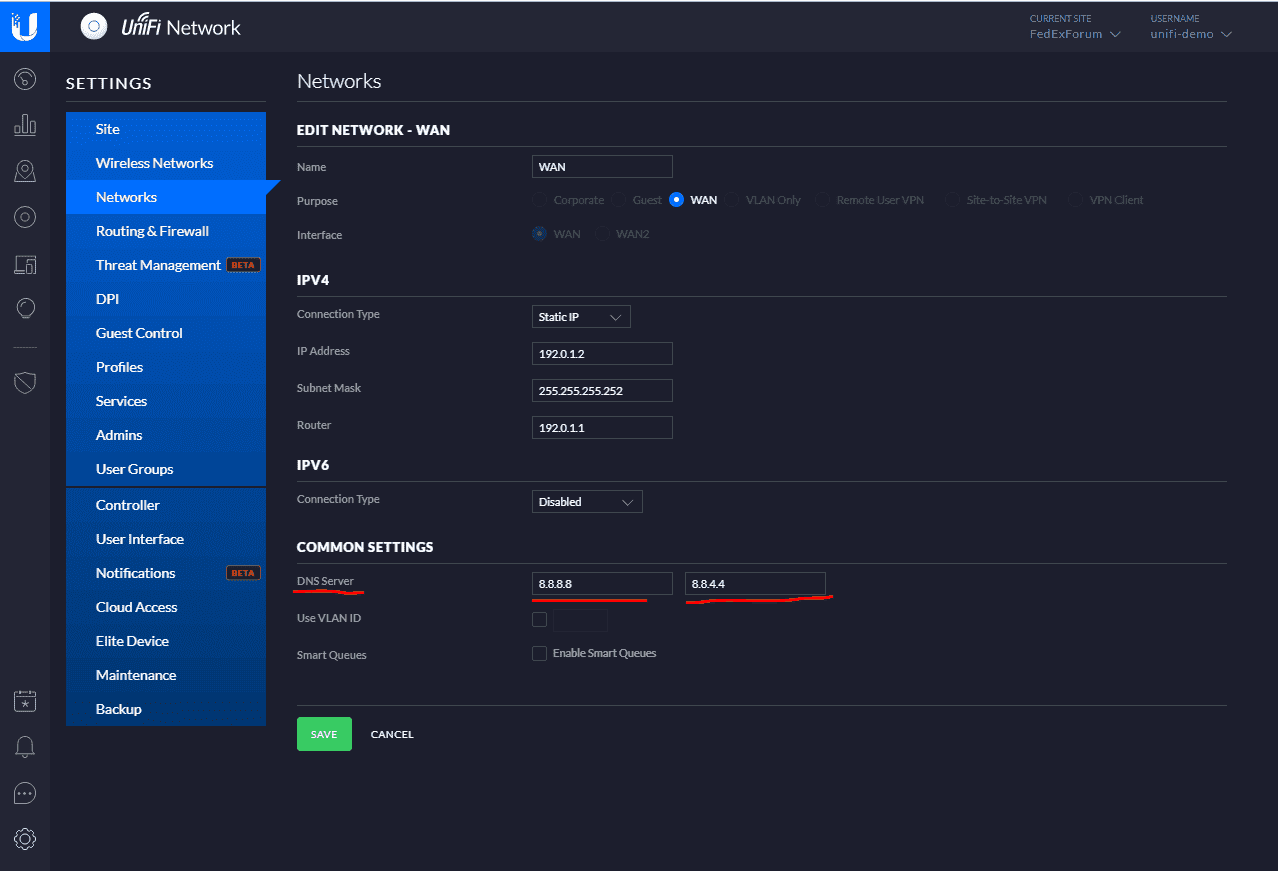Screen dimensions: 1278x871
Task: Open the IPv6 Connection Type Disabled dropdown
Action: point(587,502)
